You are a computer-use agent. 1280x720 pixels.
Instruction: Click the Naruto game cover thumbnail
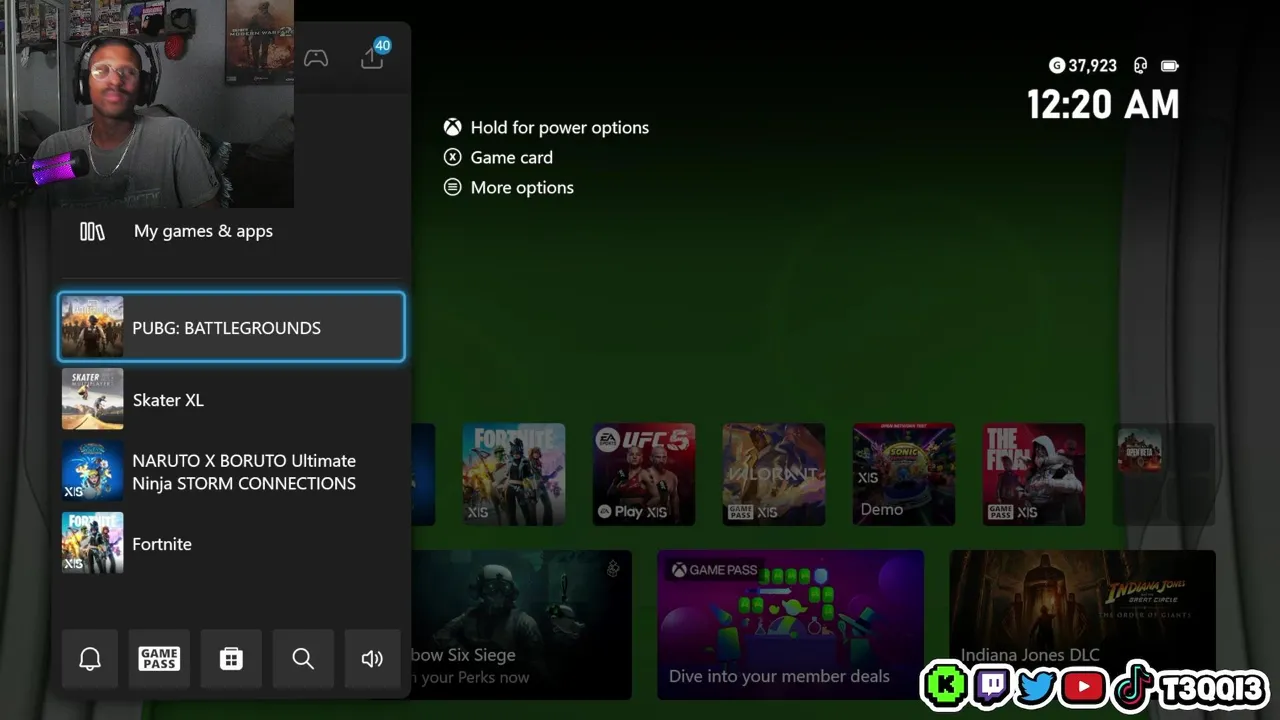[x=92, y=471]
